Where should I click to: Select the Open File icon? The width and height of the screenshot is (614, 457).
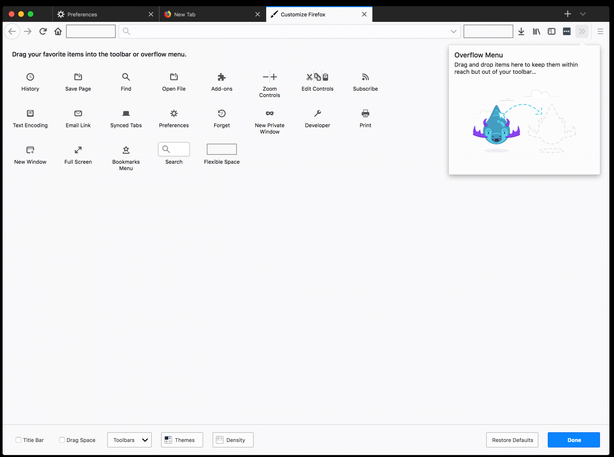tap(174, 77)
